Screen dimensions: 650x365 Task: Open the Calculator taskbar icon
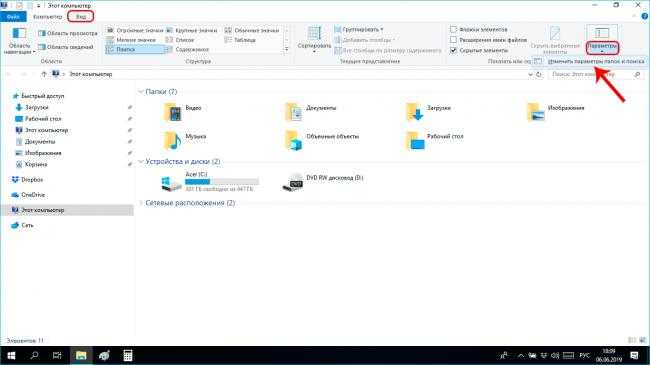pos(128,355)
